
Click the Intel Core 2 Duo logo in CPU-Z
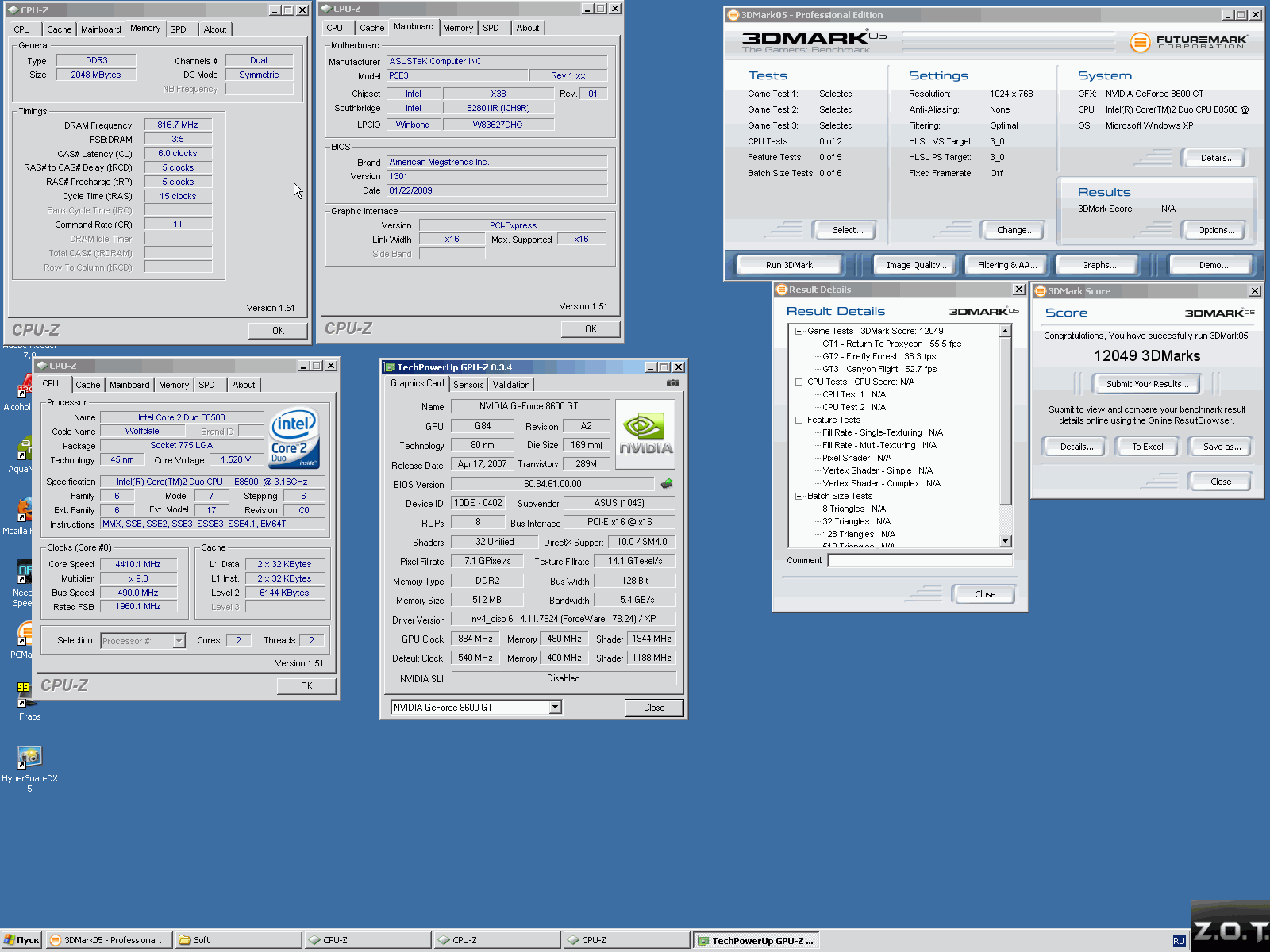point(294,437)
